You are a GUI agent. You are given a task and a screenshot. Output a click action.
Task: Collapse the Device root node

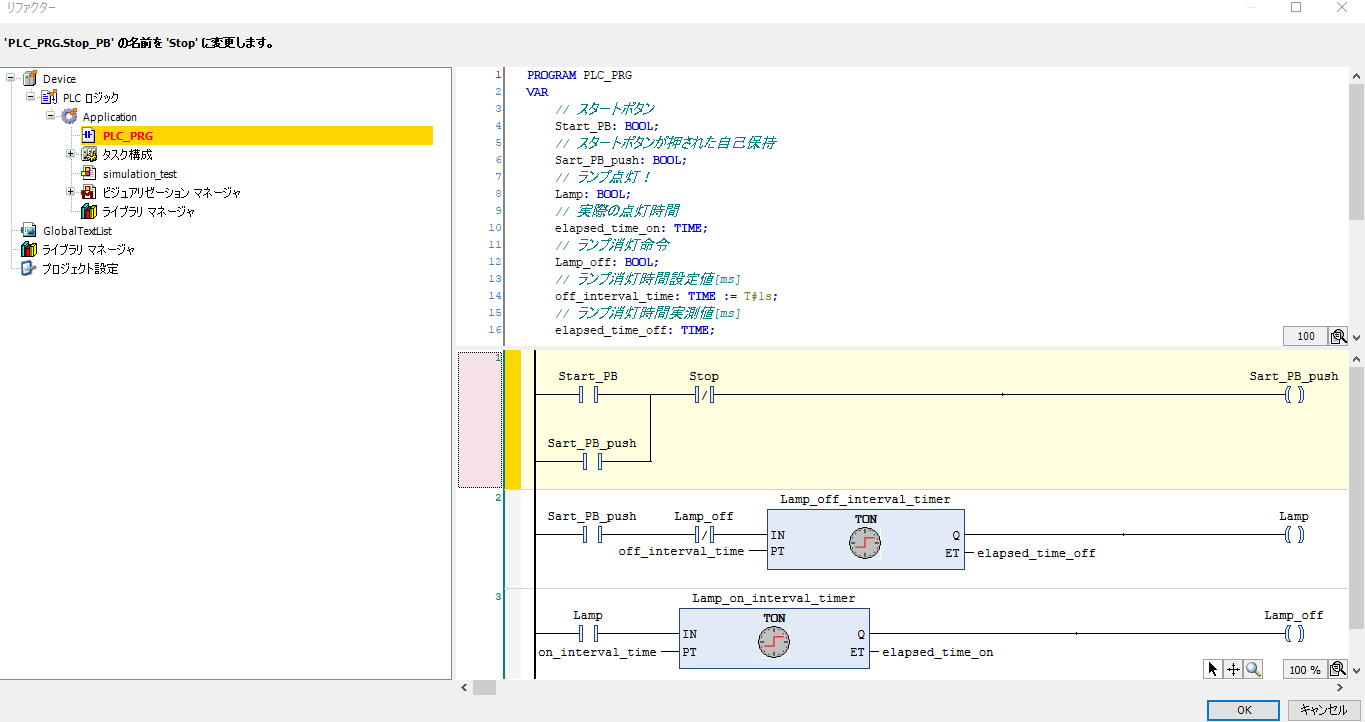tap(11, 78)
